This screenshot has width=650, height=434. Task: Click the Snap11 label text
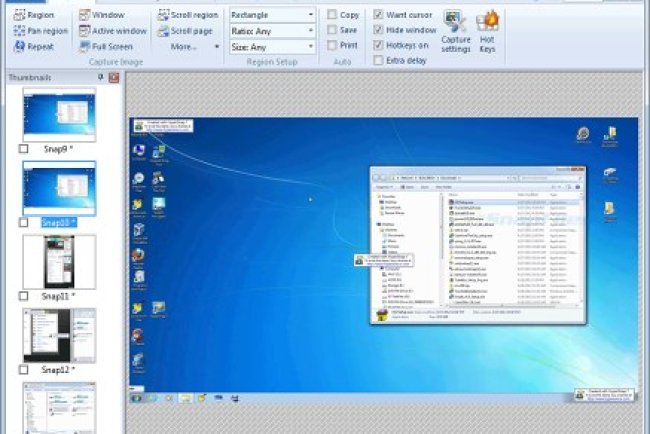click(58, 296)
